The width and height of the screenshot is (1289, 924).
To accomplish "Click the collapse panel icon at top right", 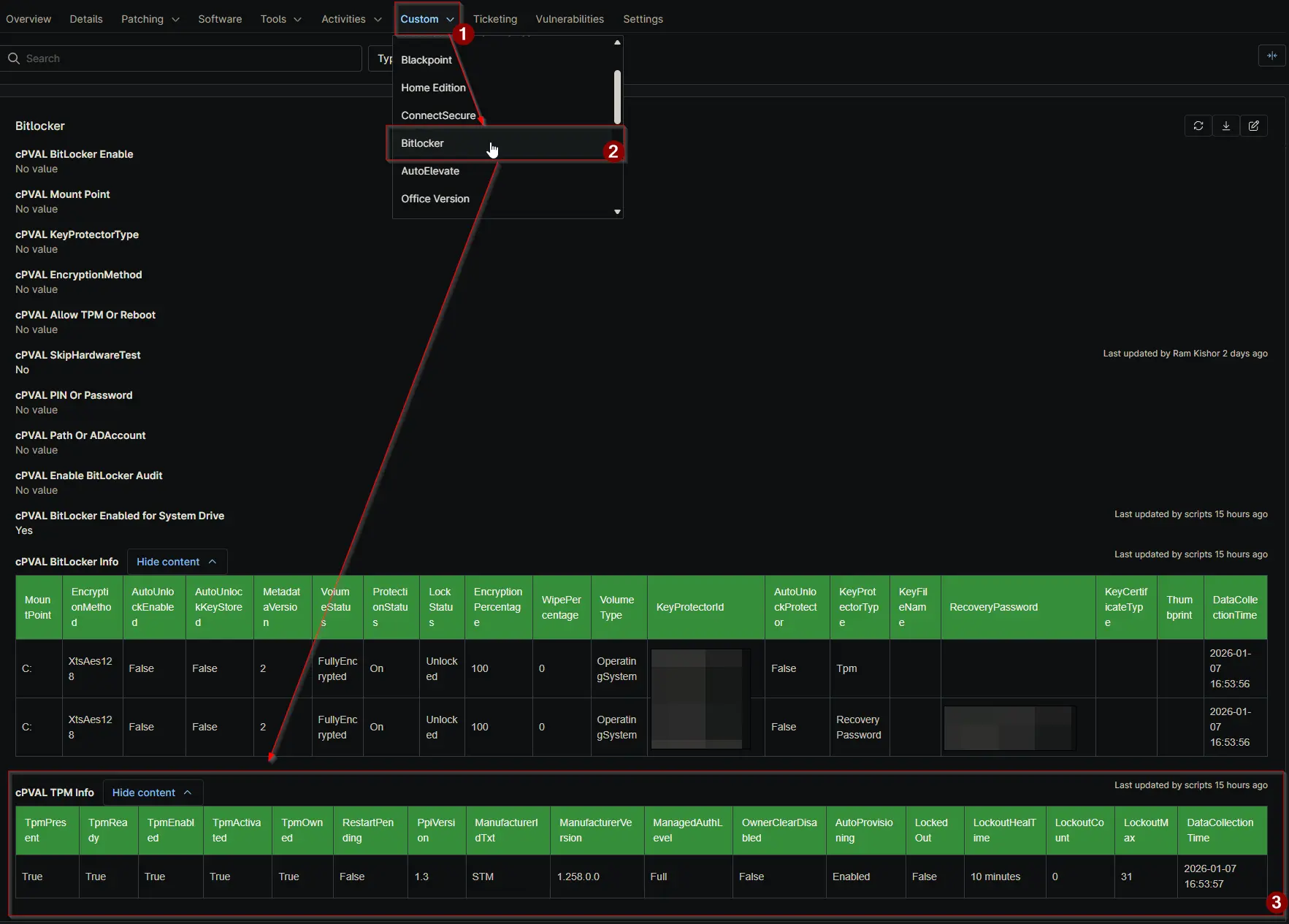I will (1271, 56).
